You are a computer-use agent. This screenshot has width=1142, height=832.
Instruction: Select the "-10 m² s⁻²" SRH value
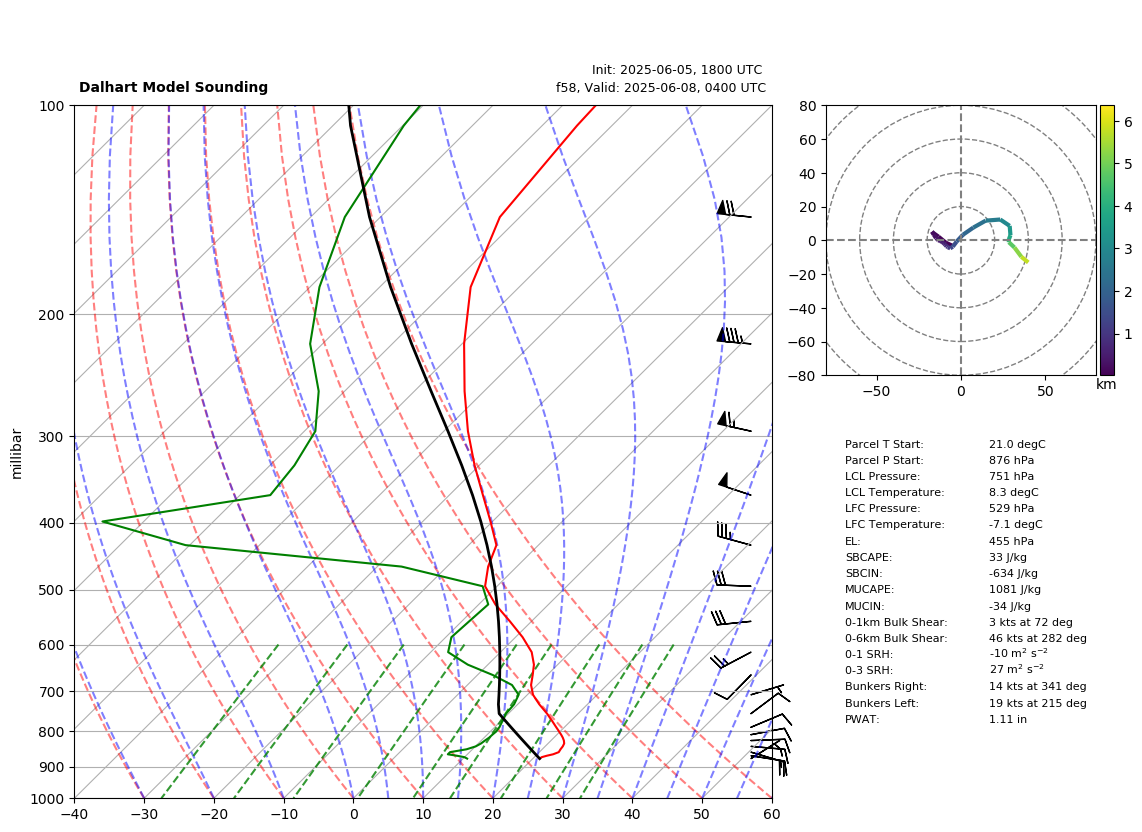[1018, 654]
